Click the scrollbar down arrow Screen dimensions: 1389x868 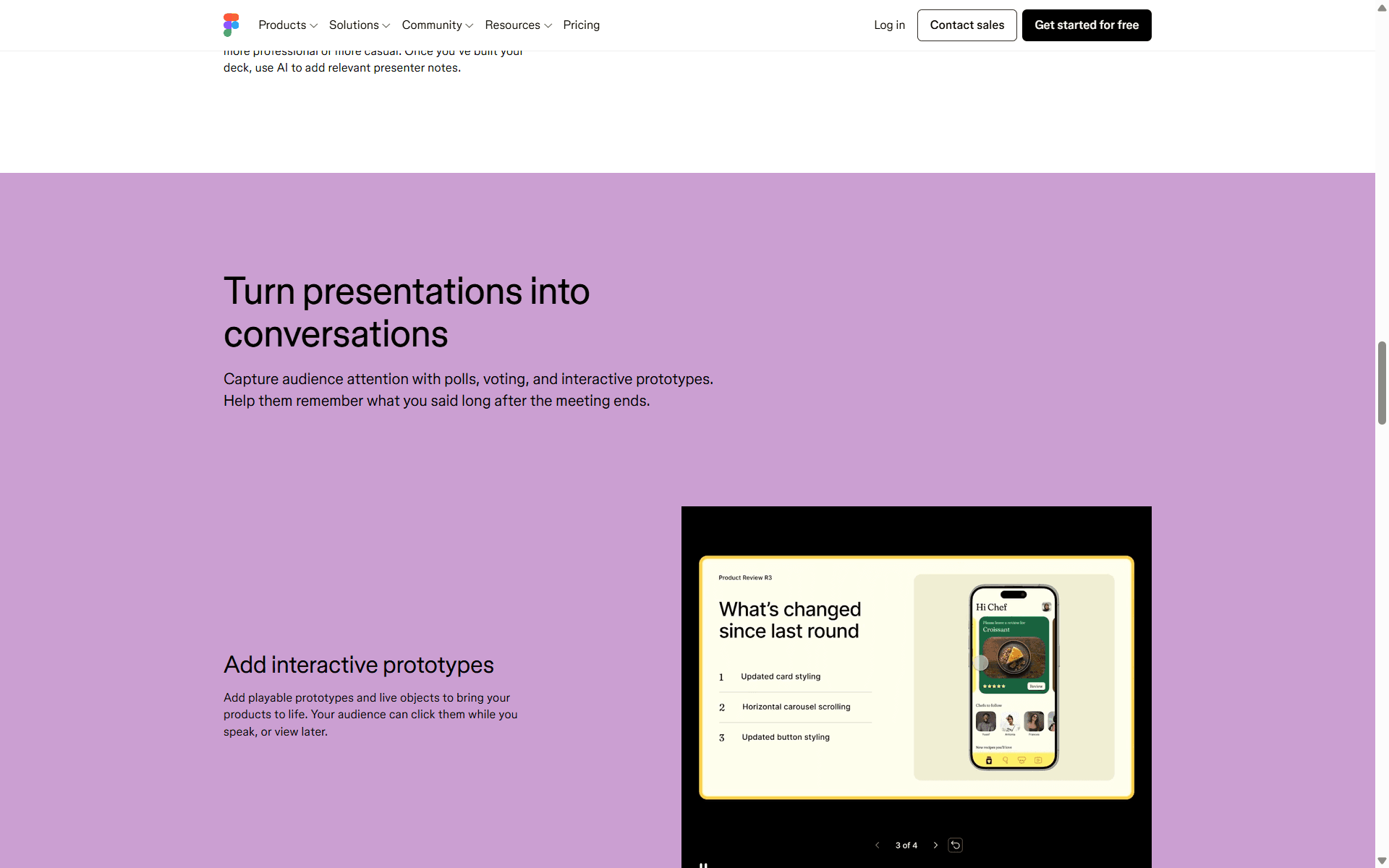pos(1382,861)
